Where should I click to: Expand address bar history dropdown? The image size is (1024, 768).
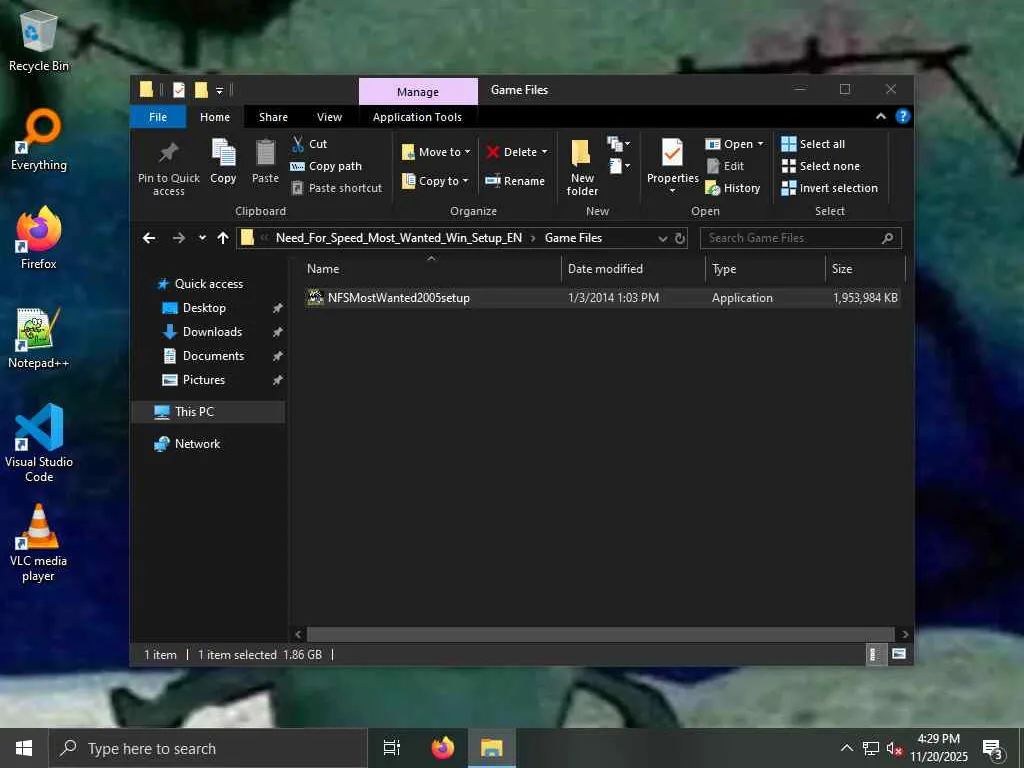[663, 238]
